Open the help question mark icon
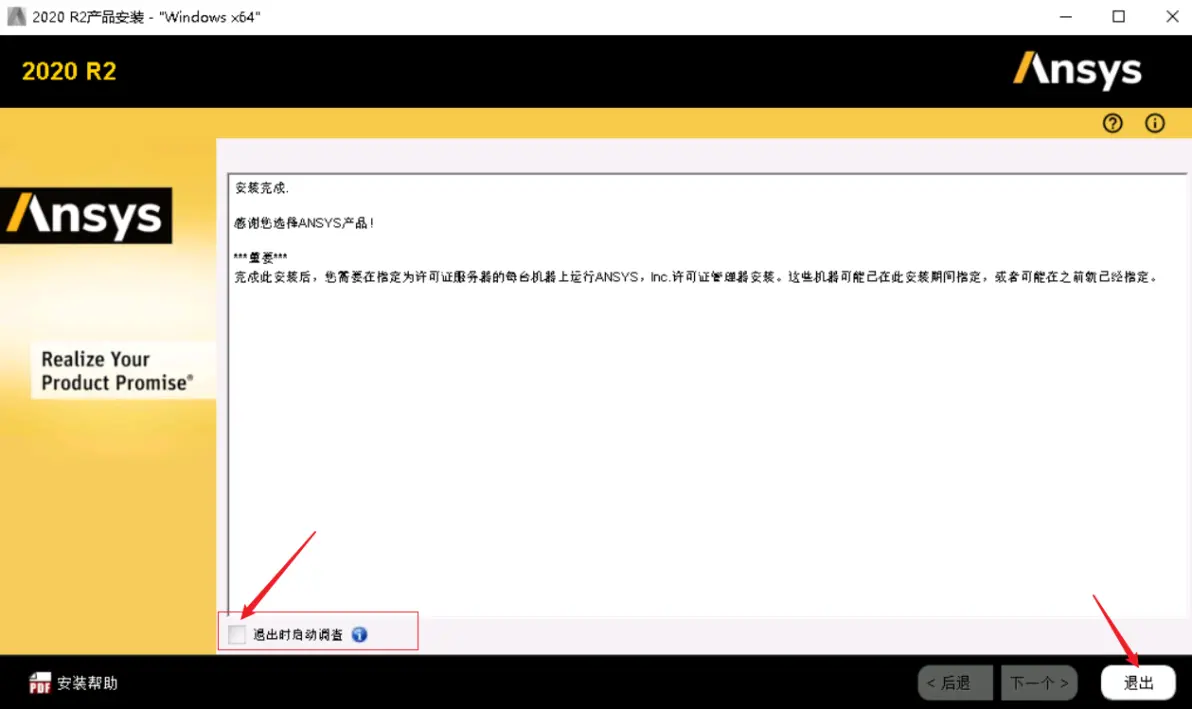This screenshot has height=709, width=1192. (x=1112, y=122)
